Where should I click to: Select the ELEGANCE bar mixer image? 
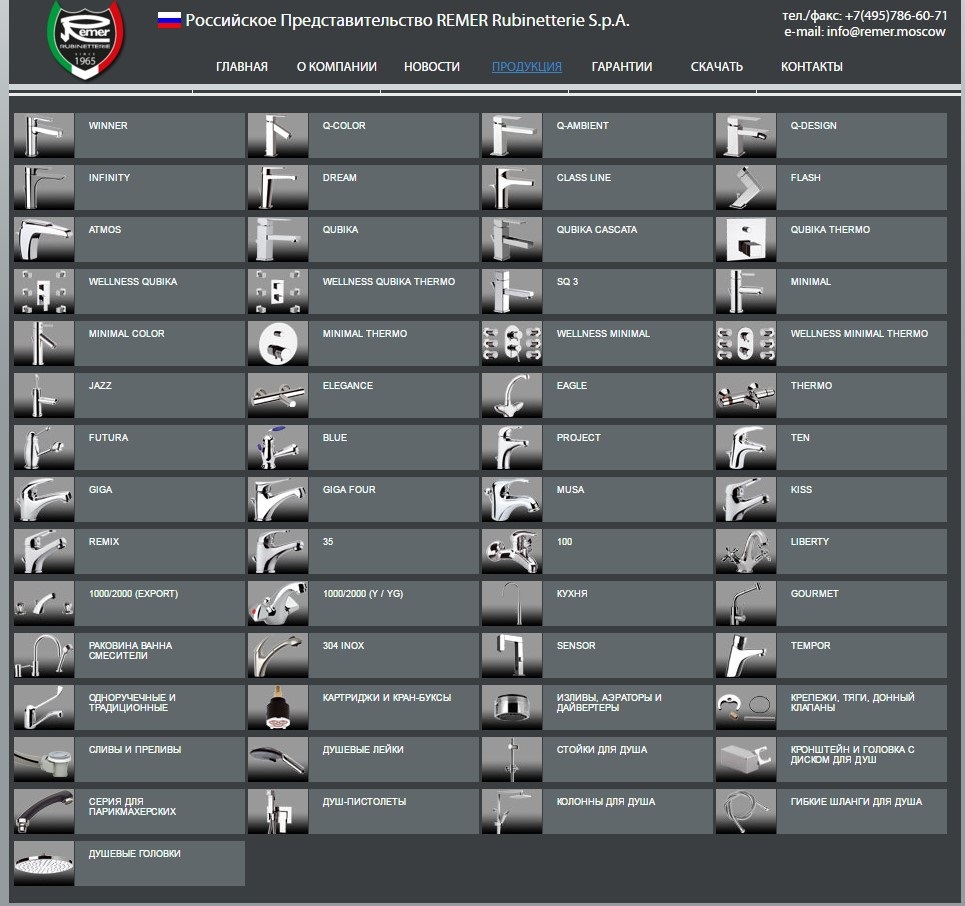(x=278, y=395)
